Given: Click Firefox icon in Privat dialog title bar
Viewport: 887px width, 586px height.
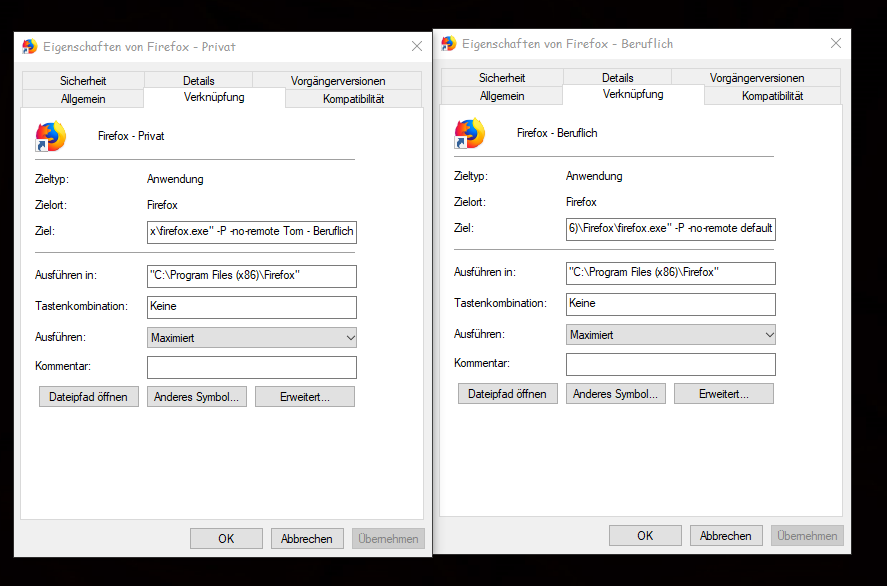Looking at the screenshot, I should click(x=29, y=46).
